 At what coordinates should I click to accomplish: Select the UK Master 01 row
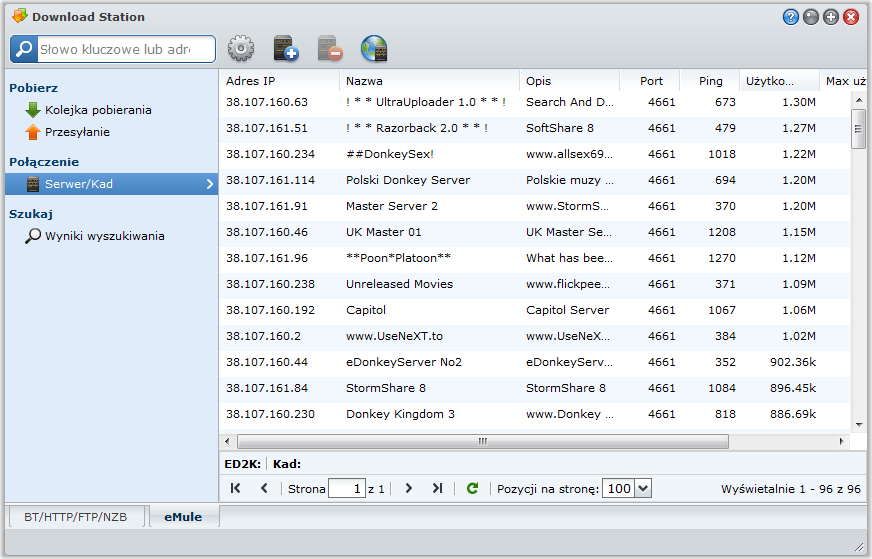point(535,232)
